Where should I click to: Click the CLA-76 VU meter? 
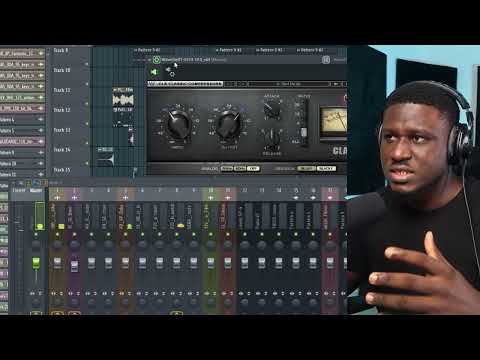click(x=333, y=121)
